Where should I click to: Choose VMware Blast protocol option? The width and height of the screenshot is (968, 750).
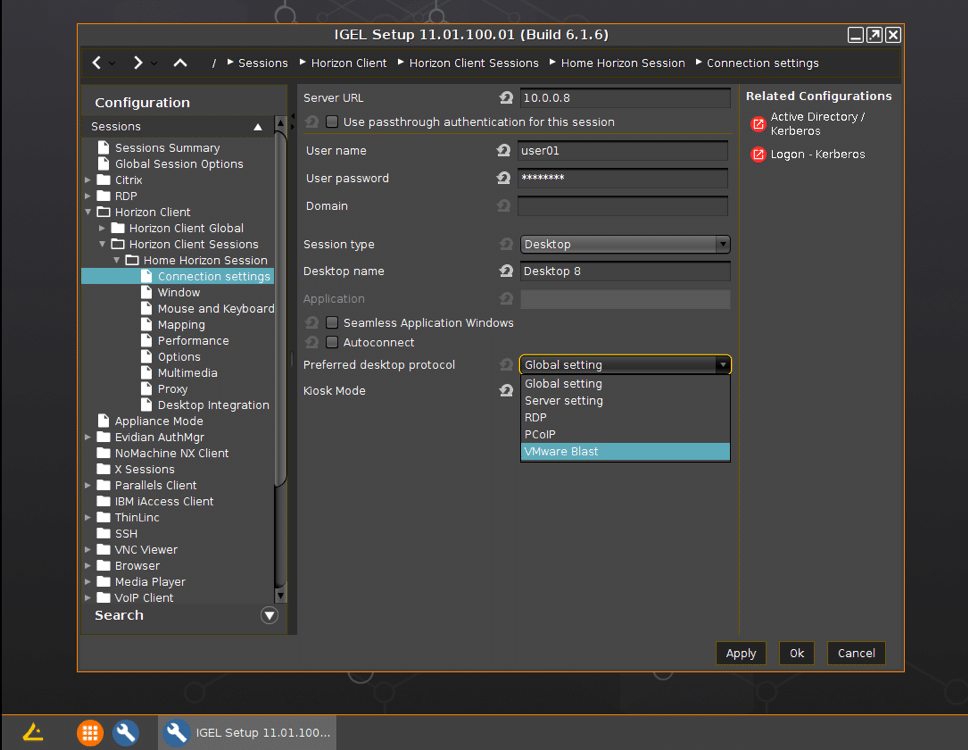tap(625, 451)
